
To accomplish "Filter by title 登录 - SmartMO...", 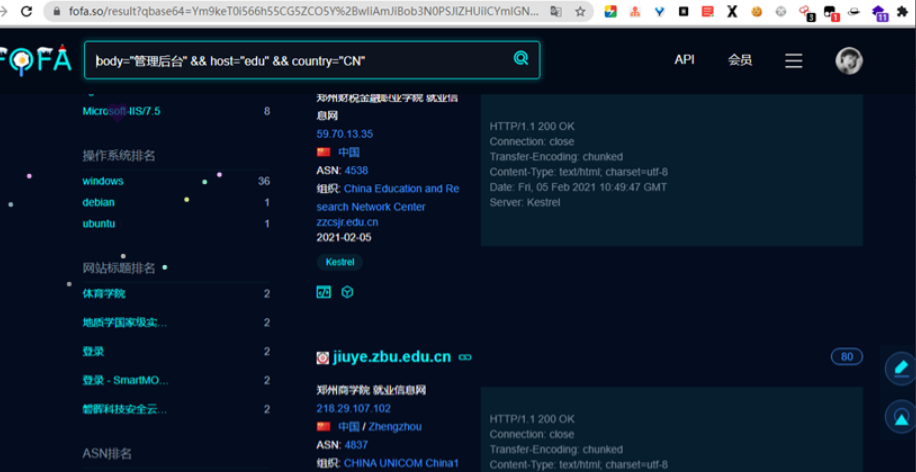I will pos(126,381).
